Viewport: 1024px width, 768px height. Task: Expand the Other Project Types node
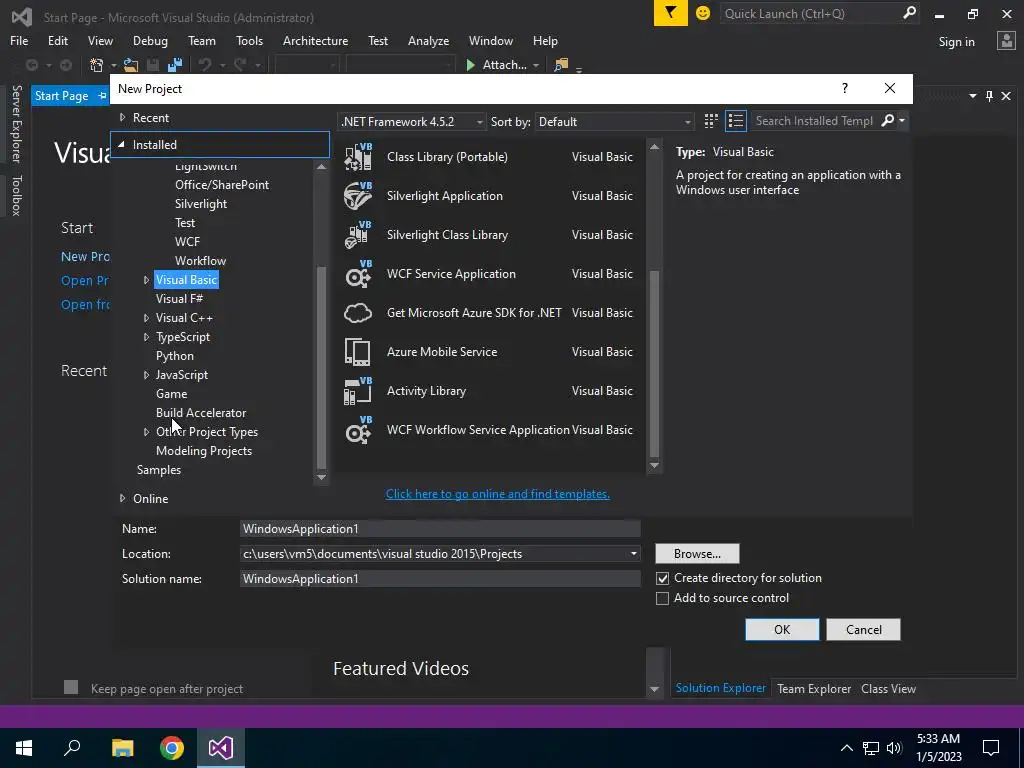point(146,432)
